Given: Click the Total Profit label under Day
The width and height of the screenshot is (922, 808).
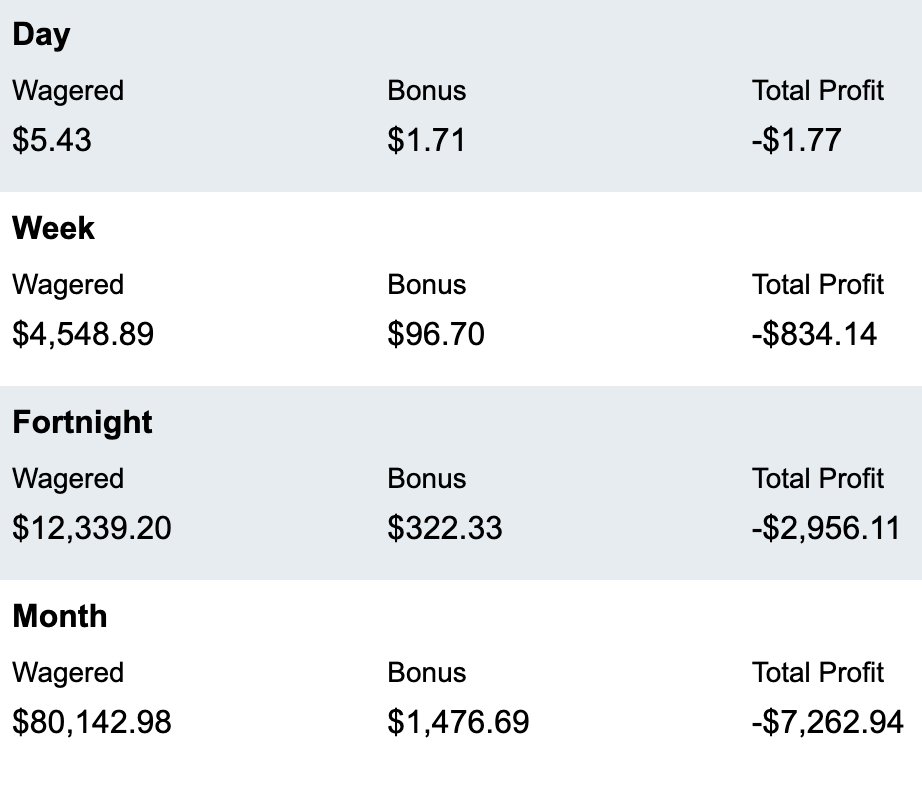Looking at the screenshot, I should tap(818, 91).
